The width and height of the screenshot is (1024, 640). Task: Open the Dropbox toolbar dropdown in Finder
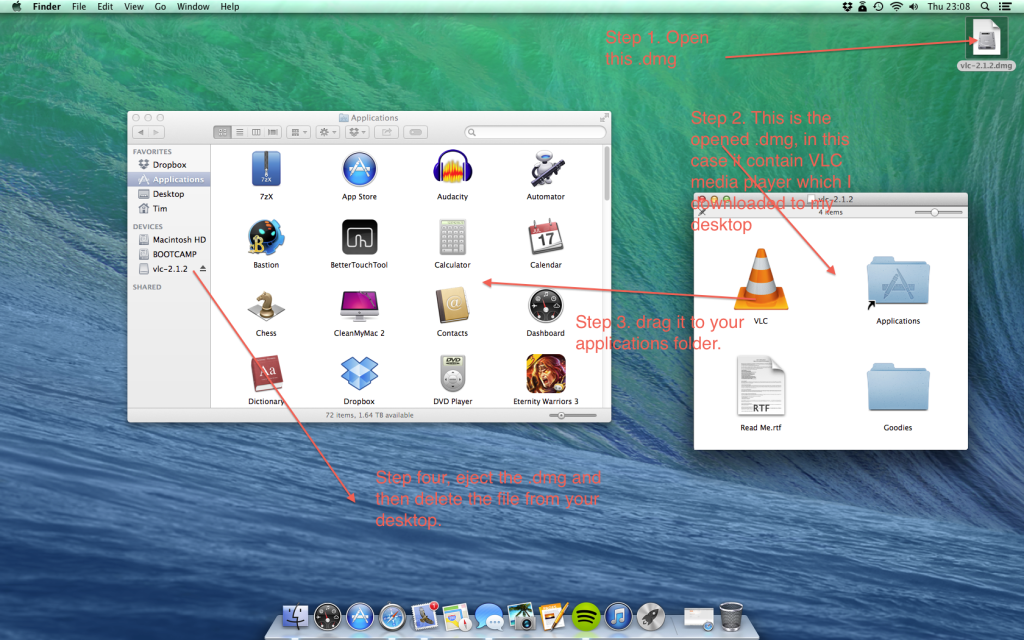click(x=357, y=132)
